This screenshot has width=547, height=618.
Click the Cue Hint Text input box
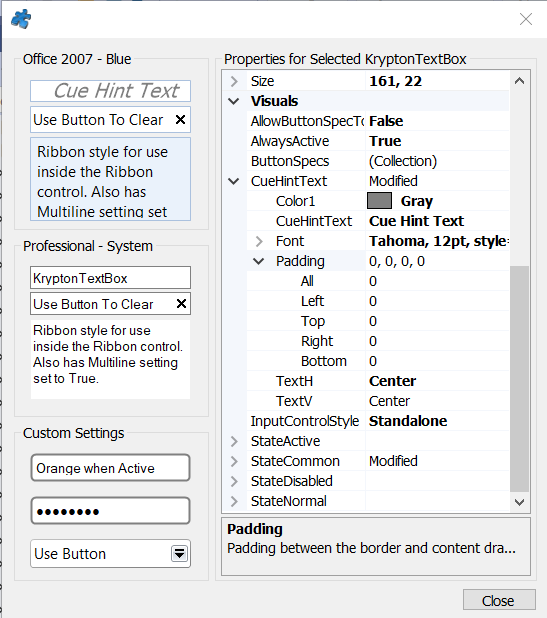point(110,91)
